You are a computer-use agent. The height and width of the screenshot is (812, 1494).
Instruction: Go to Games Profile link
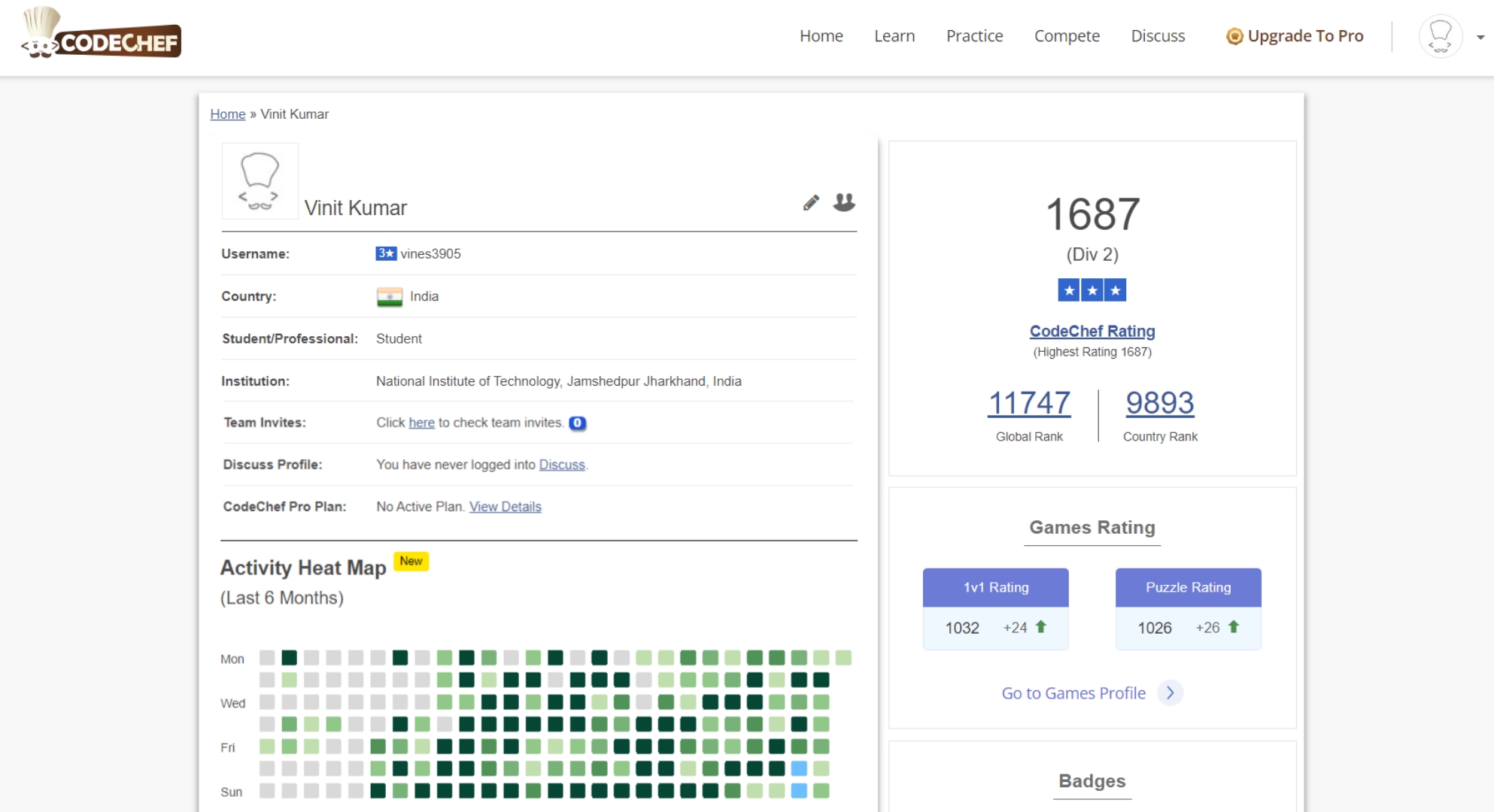coord(1073,693)
